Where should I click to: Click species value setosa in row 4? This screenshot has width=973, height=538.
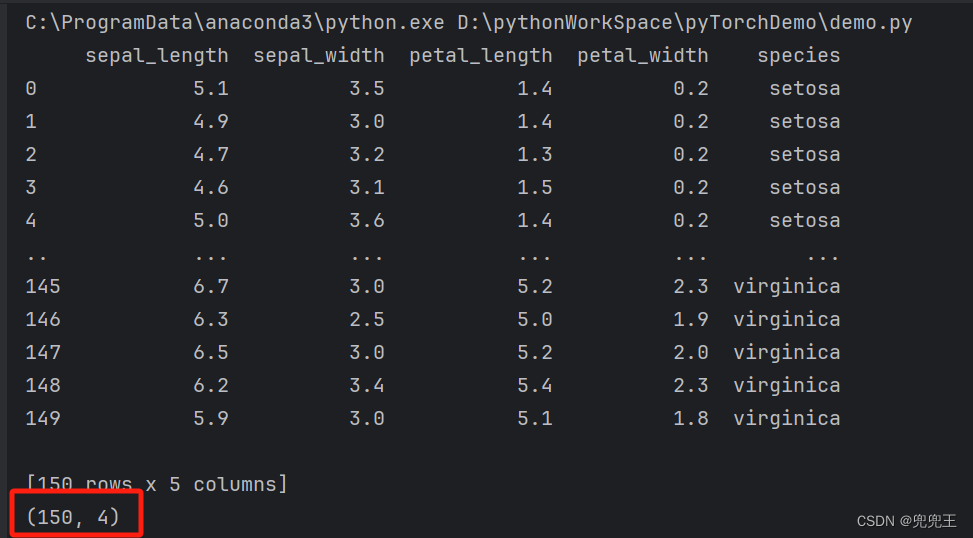pyautogui.click(x=805, y=220)
